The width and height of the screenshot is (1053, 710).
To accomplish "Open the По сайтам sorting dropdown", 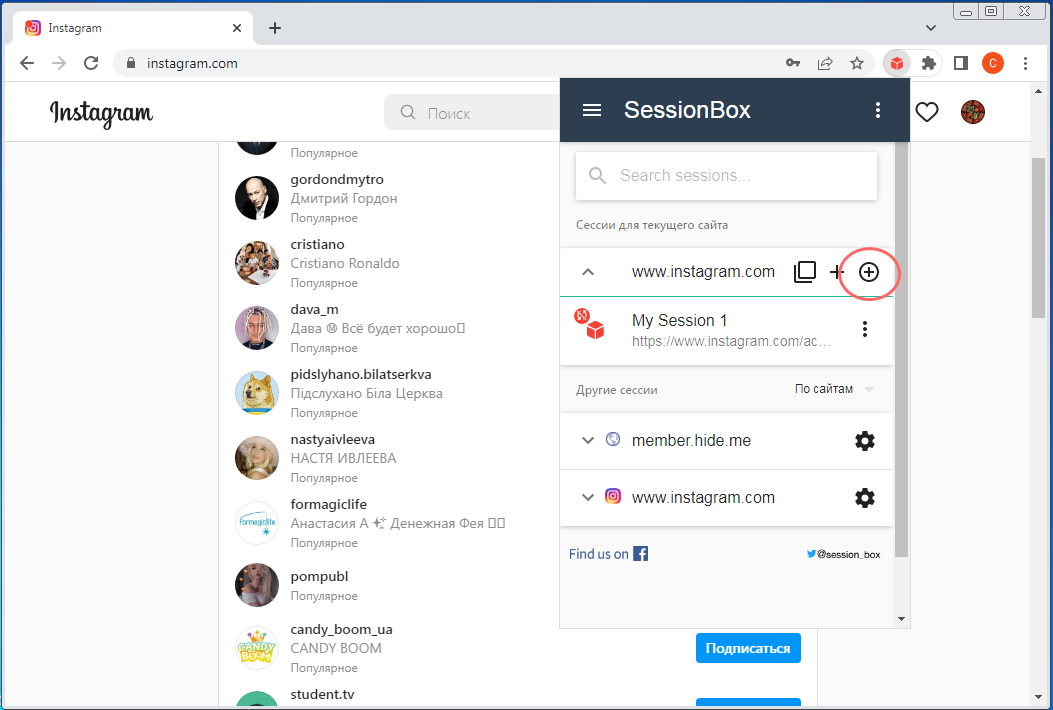I will [834, 390].
